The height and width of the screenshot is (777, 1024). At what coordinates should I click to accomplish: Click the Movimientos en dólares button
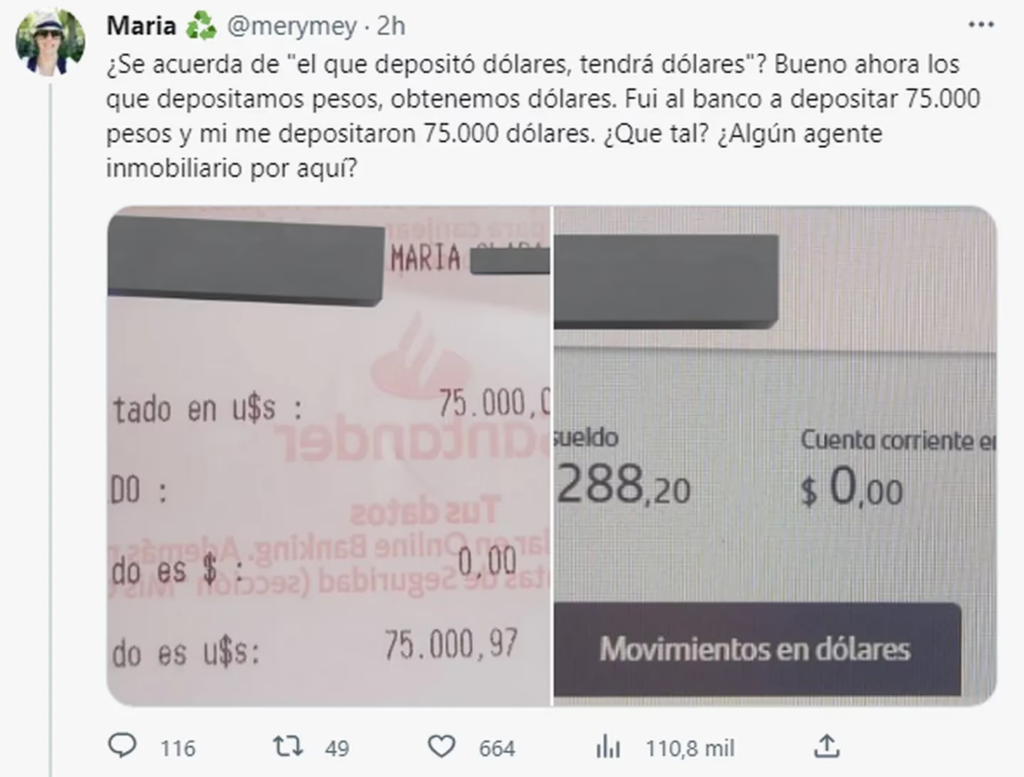tap(757, 649)
